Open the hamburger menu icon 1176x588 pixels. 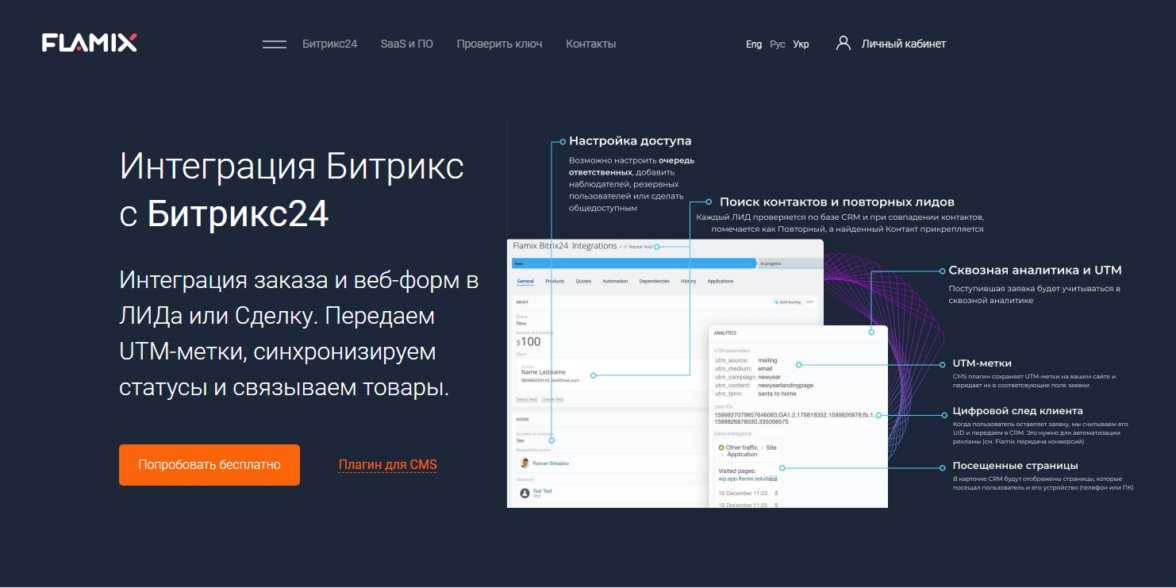274,44
